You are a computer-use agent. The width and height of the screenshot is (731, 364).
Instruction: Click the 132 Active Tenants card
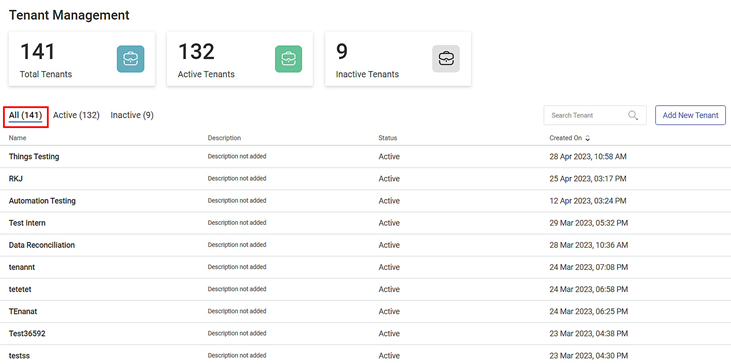[x=240, y=59]
